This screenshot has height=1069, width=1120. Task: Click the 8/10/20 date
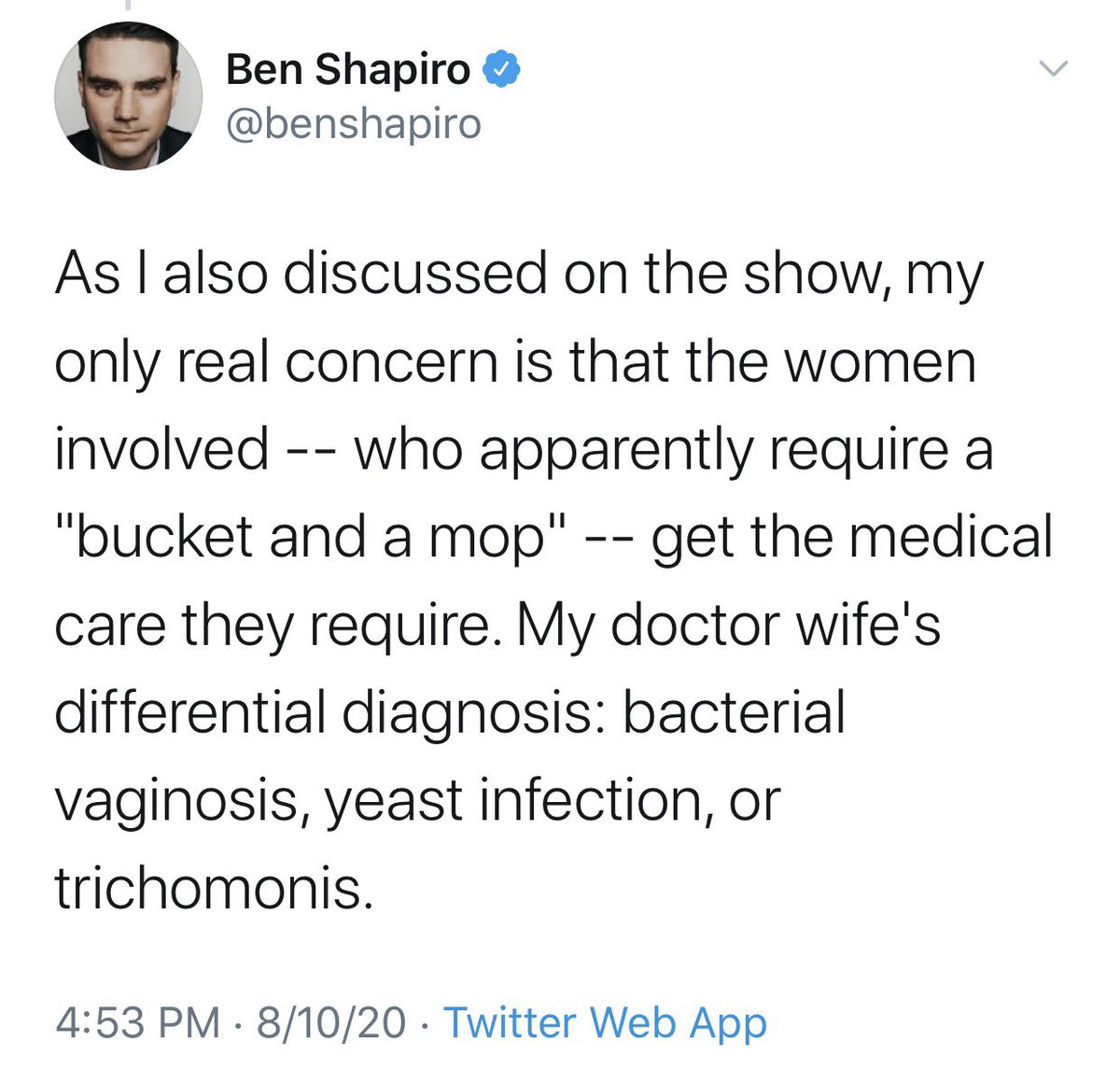(x=331, y=1021)
